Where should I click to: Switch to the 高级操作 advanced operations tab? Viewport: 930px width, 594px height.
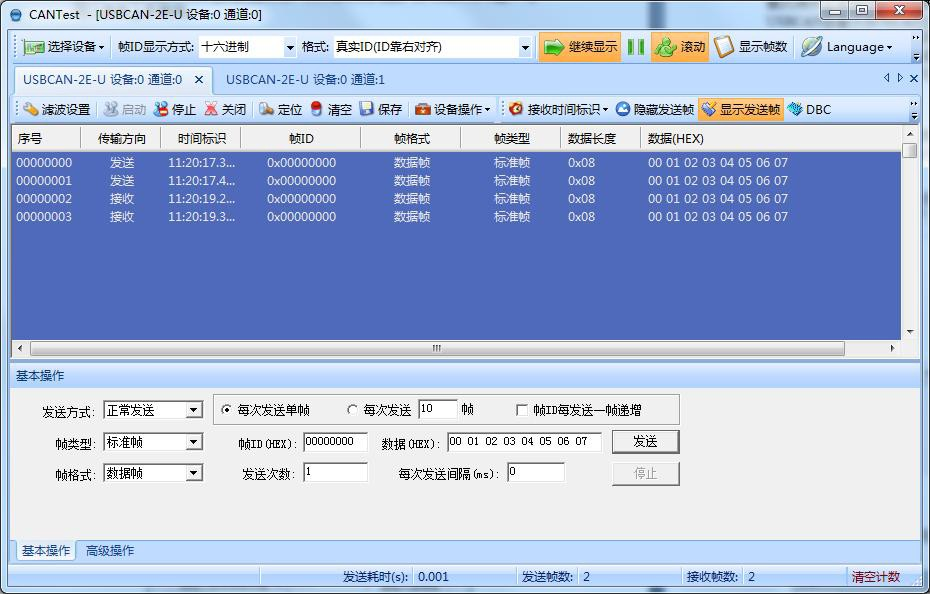pyautogui.click(x=110, y=551)
